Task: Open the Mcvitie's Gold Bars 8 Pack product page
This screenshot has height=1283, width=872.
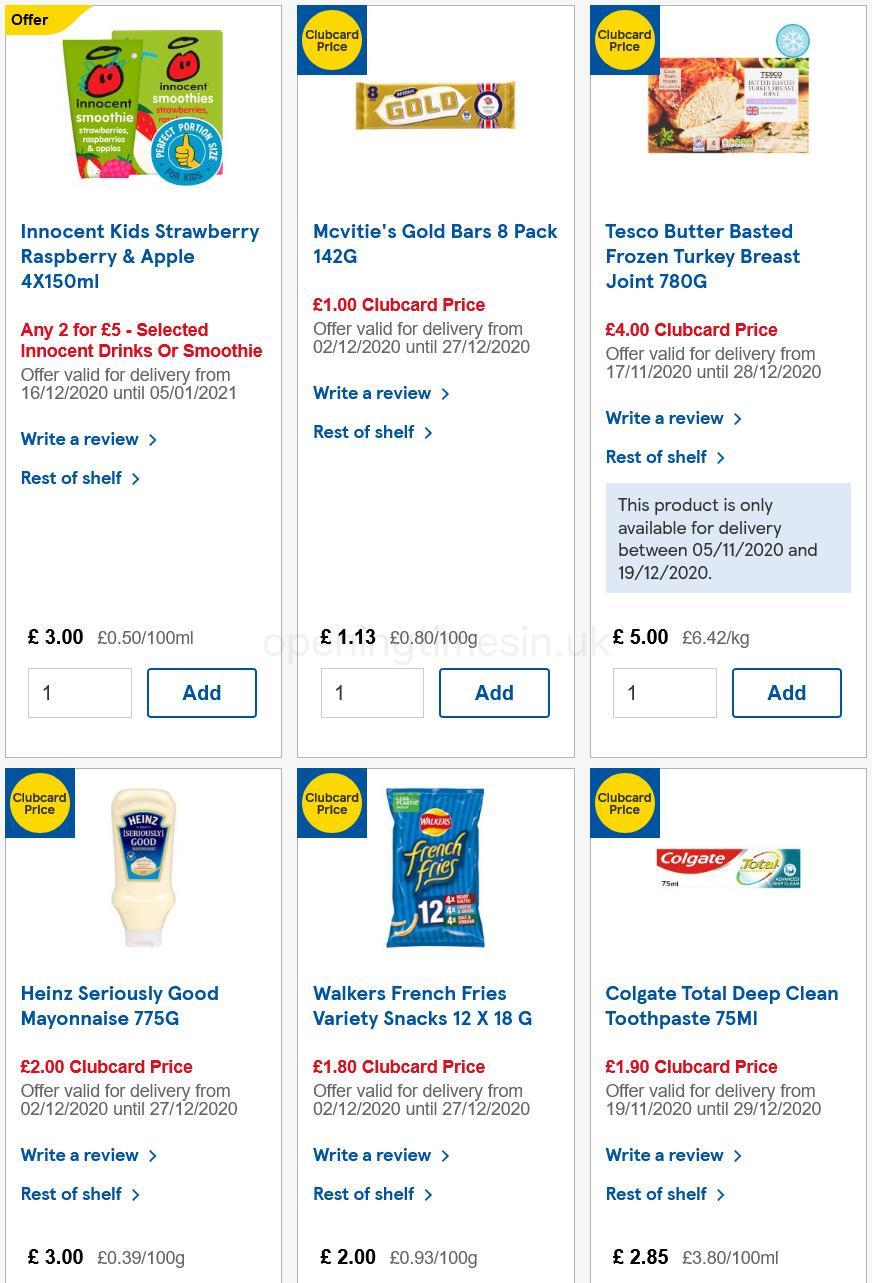Action: 435,244
